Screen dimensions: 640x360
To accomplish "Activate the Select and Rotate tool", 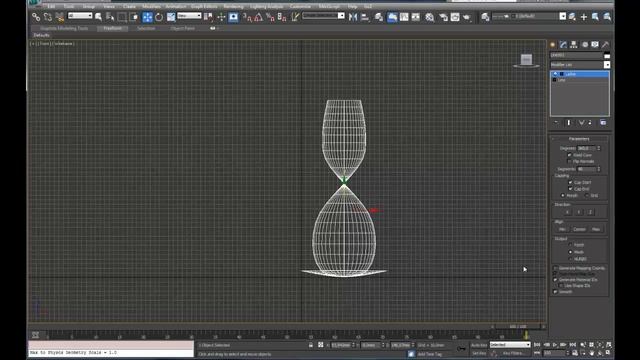I will tap(159, 17).
